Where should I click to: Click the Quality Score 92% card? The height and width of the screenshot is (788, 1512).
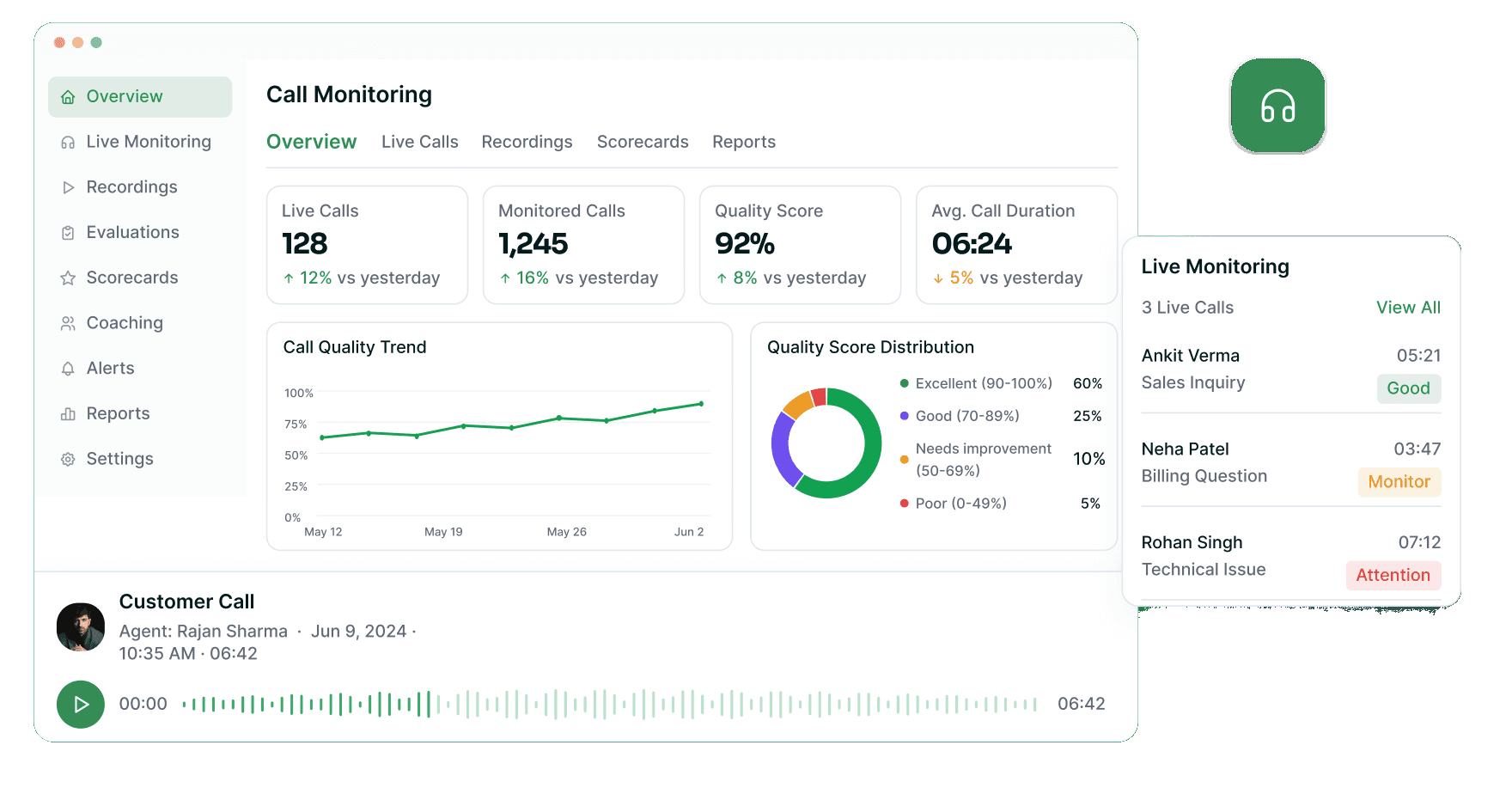[x=800, y=245]
